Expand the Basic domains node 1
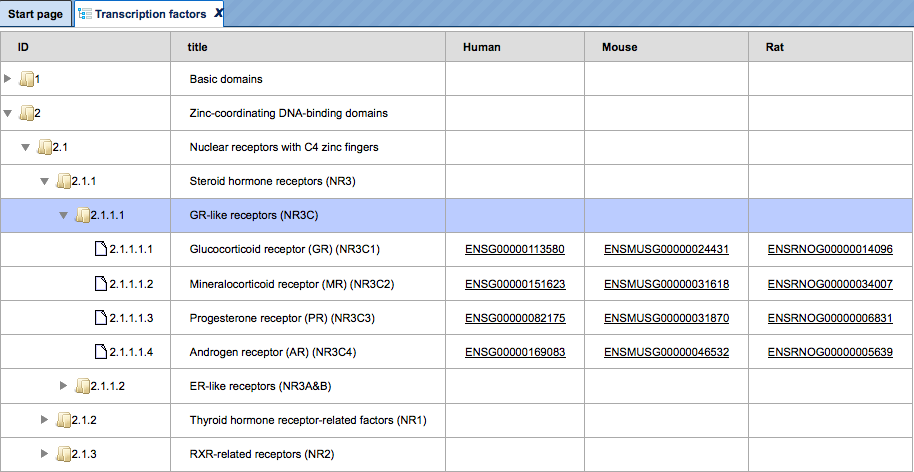The width and height of the screenshot is (914, 472). (8, 78)
